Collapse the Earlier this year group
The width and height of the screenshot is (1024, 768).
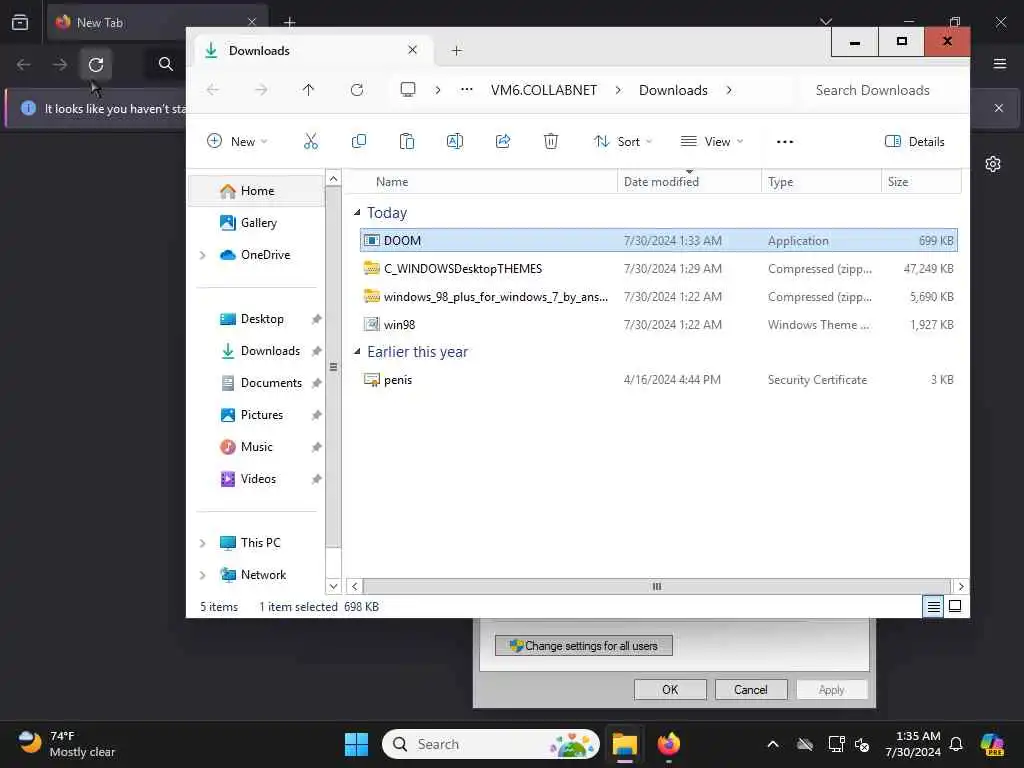click(357, 352)
